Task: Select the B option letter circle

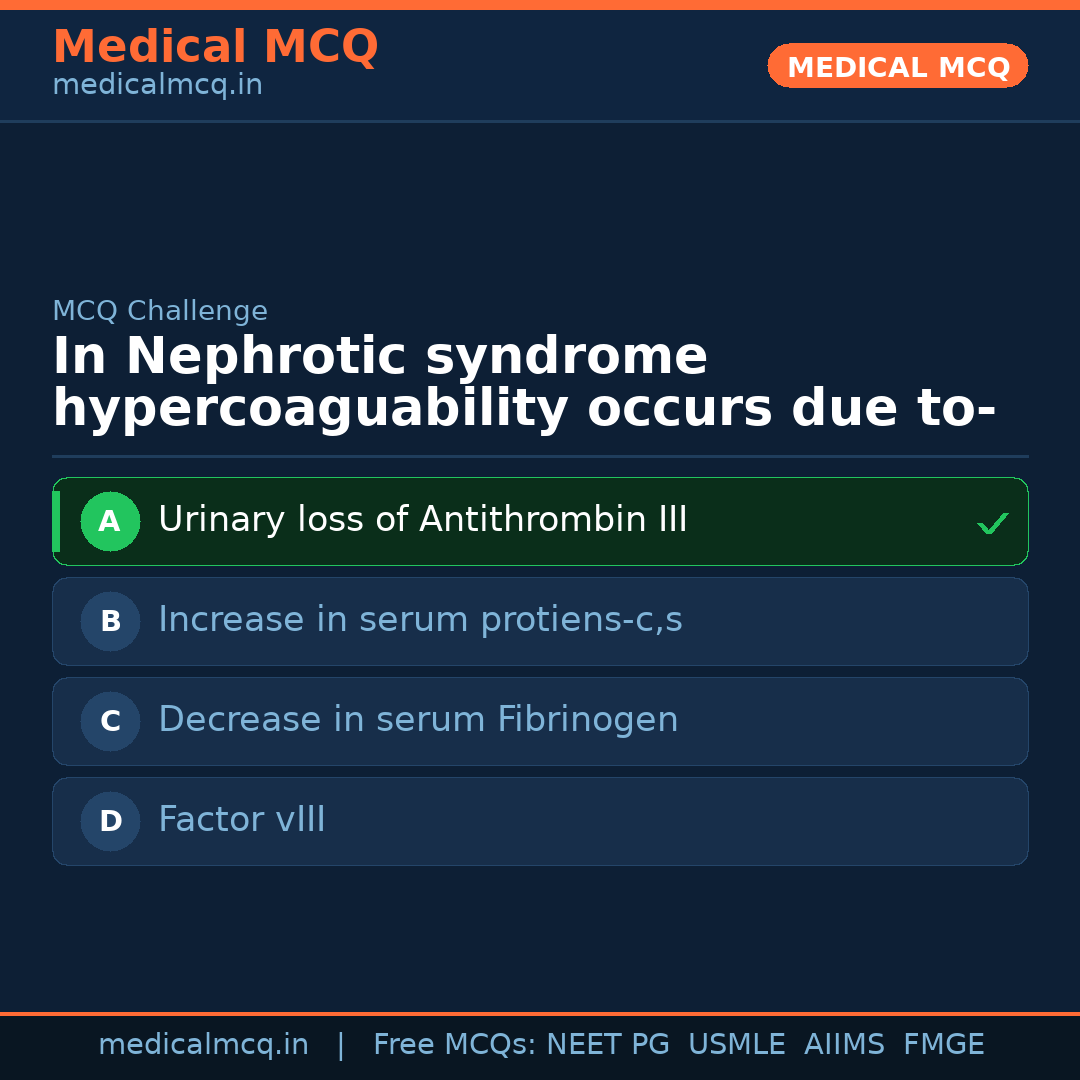Action: click(110, 621)
